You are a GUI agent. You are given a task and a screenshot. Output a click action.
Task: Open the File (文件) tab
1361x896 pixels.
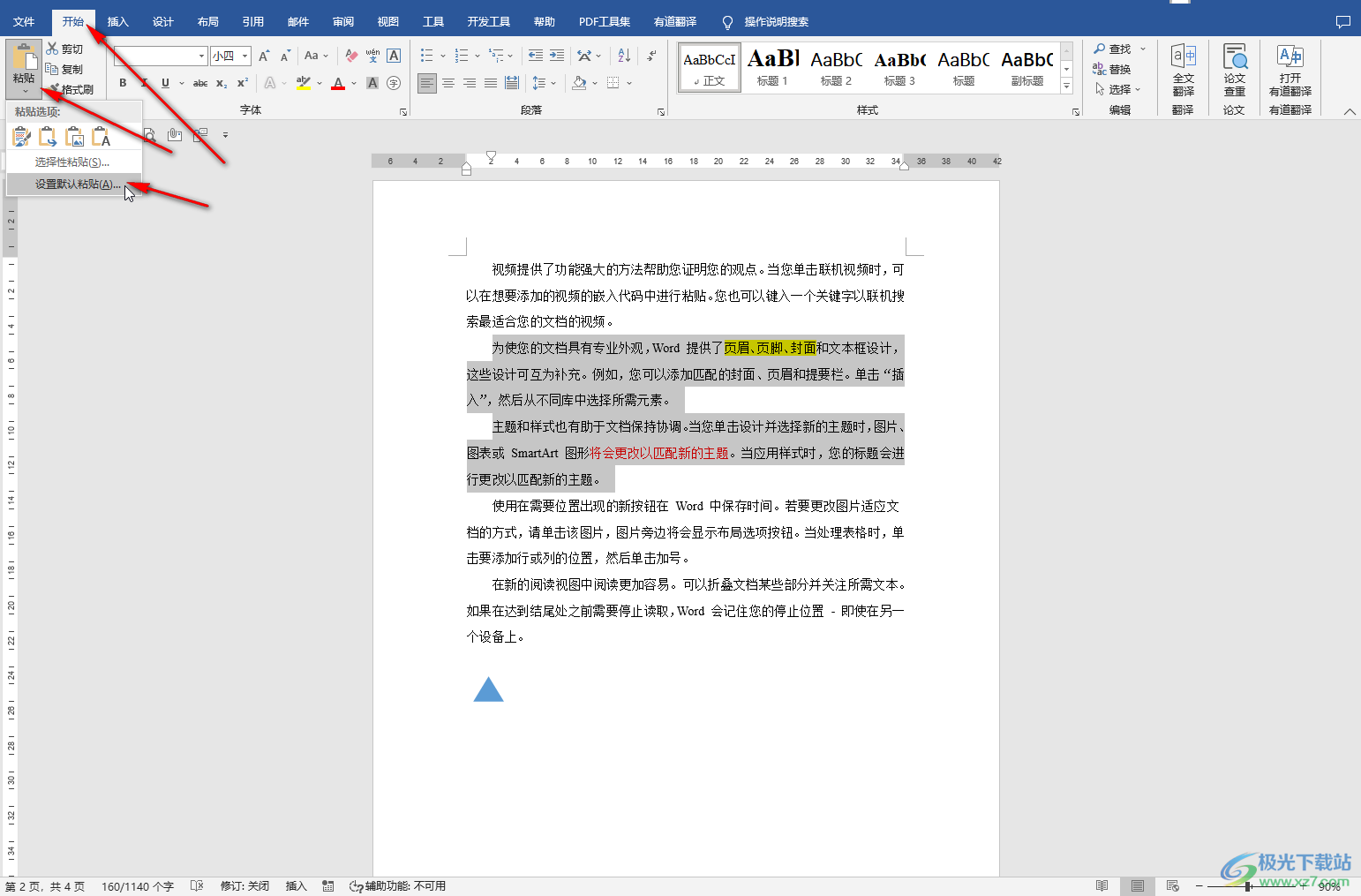click(x=24, y=22)
